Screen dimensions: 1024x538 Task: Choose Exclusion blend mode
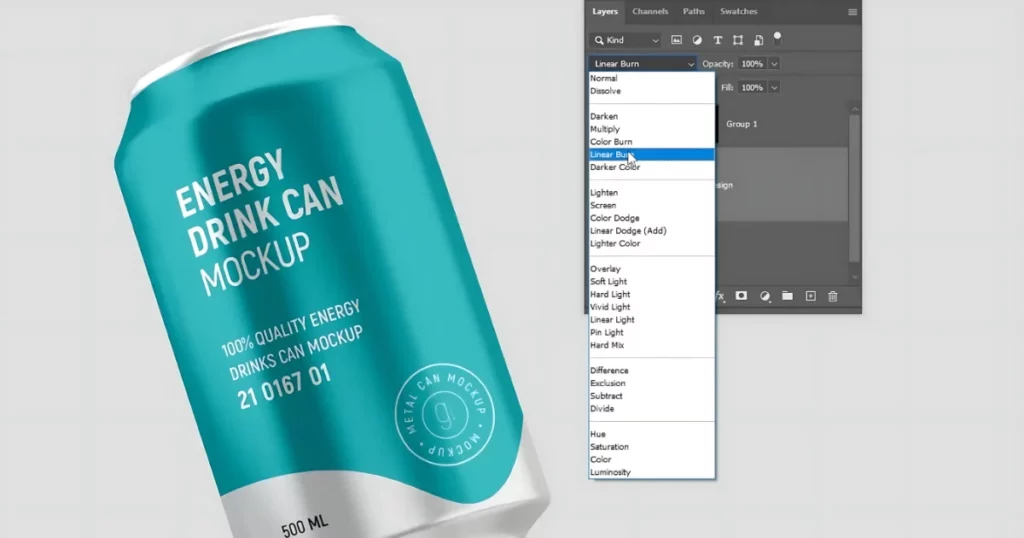click(652, 383)
